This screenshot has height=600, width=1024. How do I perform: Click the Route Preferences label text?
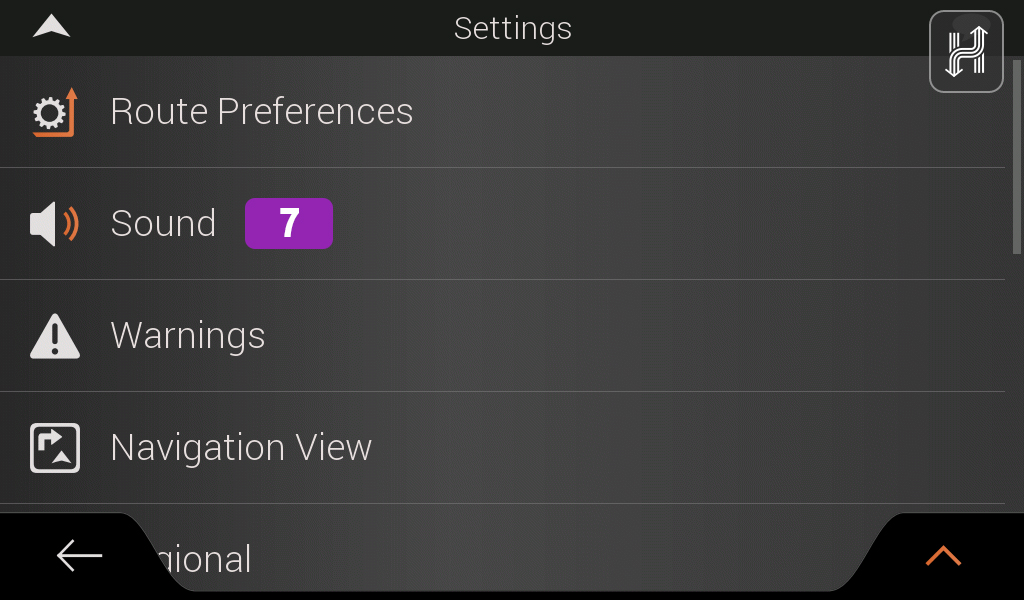pyautogui.click(x=262, y=112)
